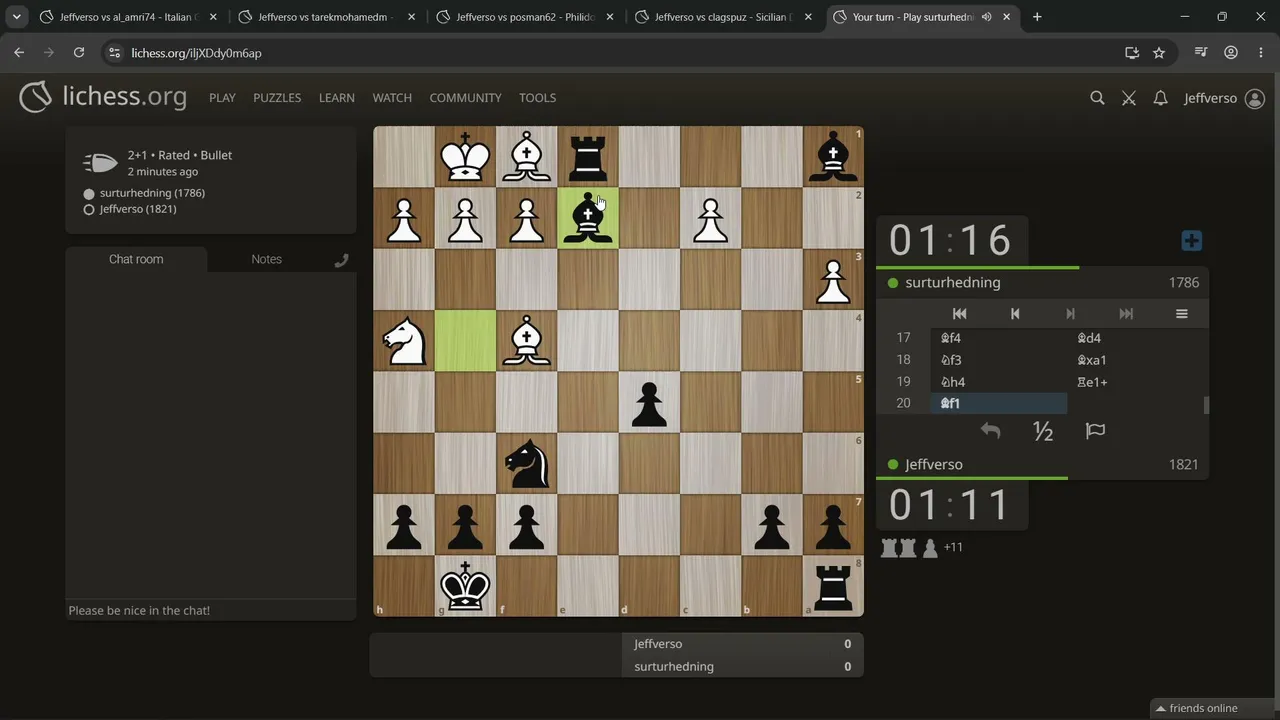Open the Jeffverso user menu in header
Screen dimensions: 1280x720
point(1224,98)
